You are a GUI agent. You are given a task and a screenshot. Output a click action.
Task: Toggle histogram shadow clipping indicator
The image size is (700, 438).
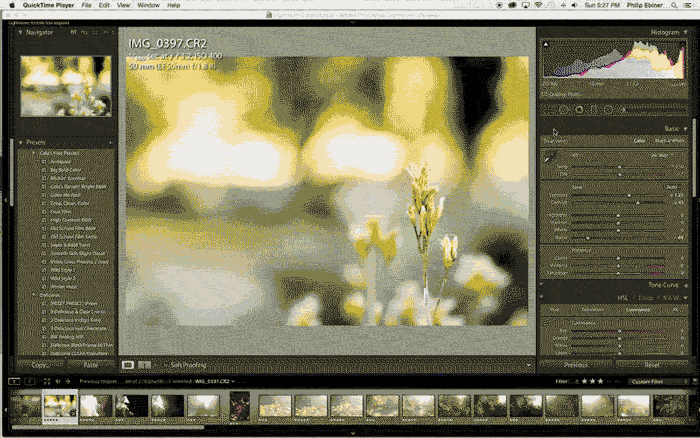[546, 44]
